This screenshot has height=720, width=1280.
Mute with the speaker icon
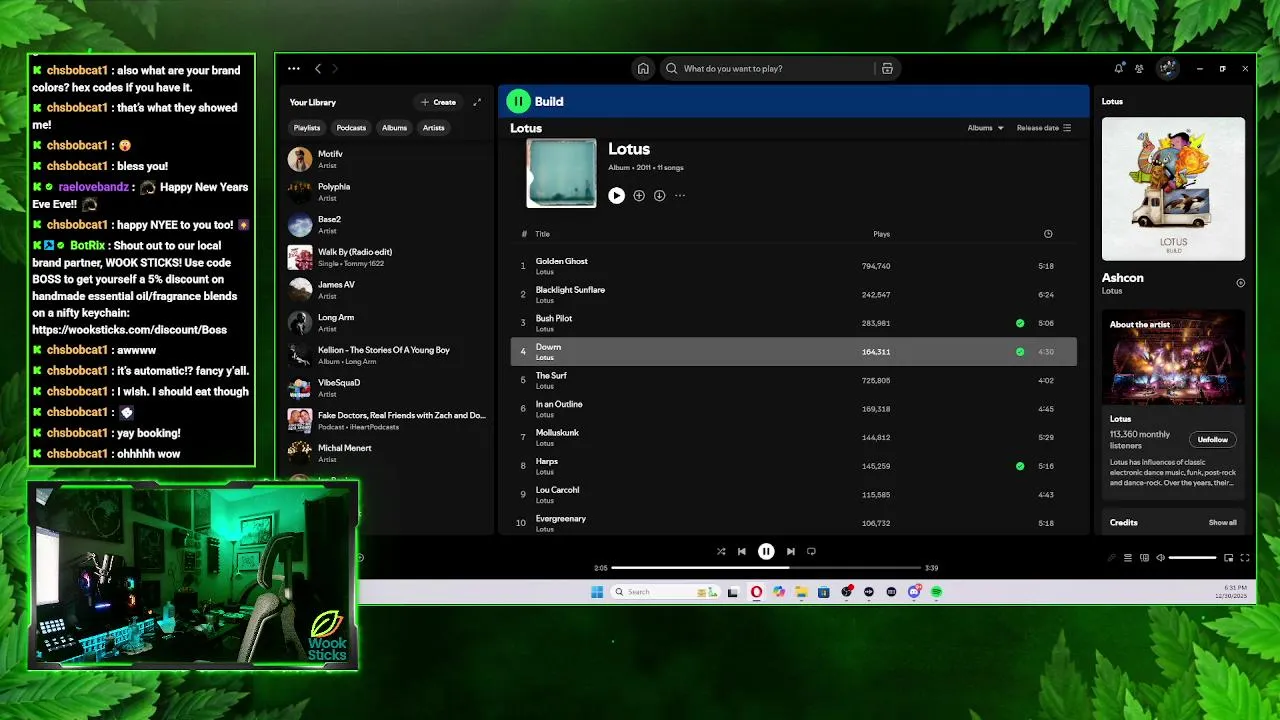pos(1160,558)
